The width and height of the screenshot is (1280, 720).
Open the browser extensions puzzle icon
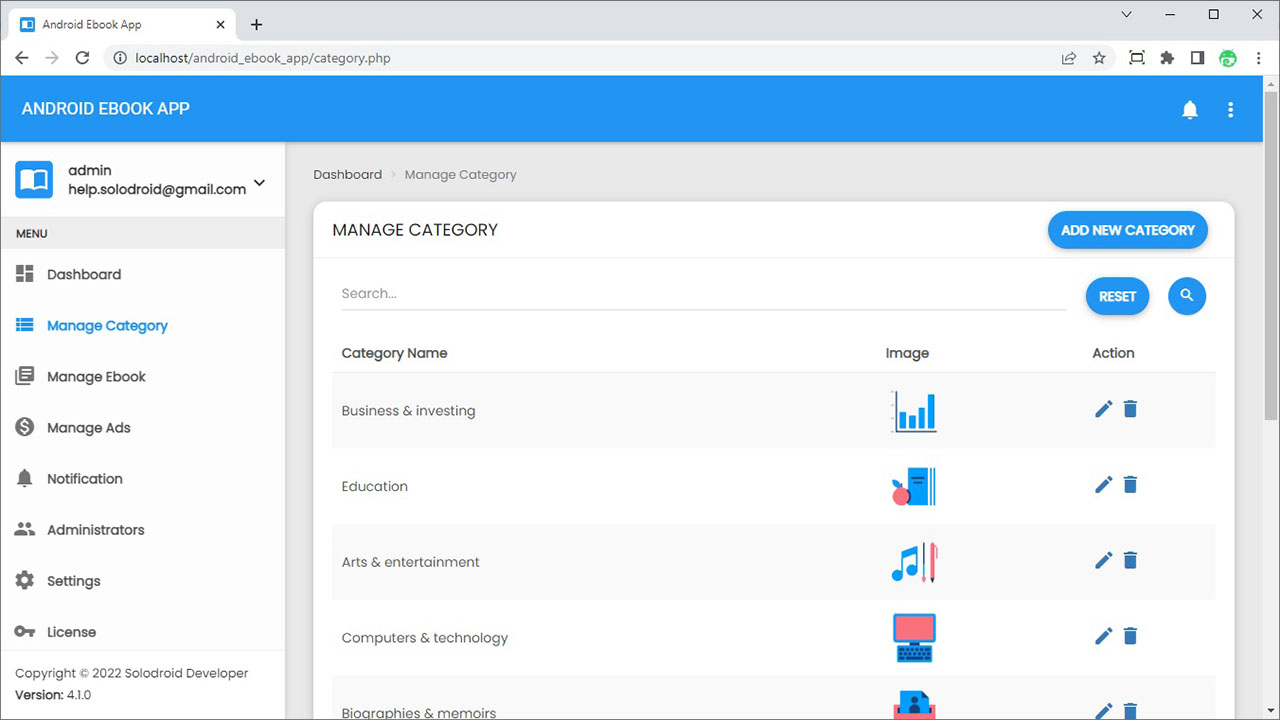tap(1167, 58)
